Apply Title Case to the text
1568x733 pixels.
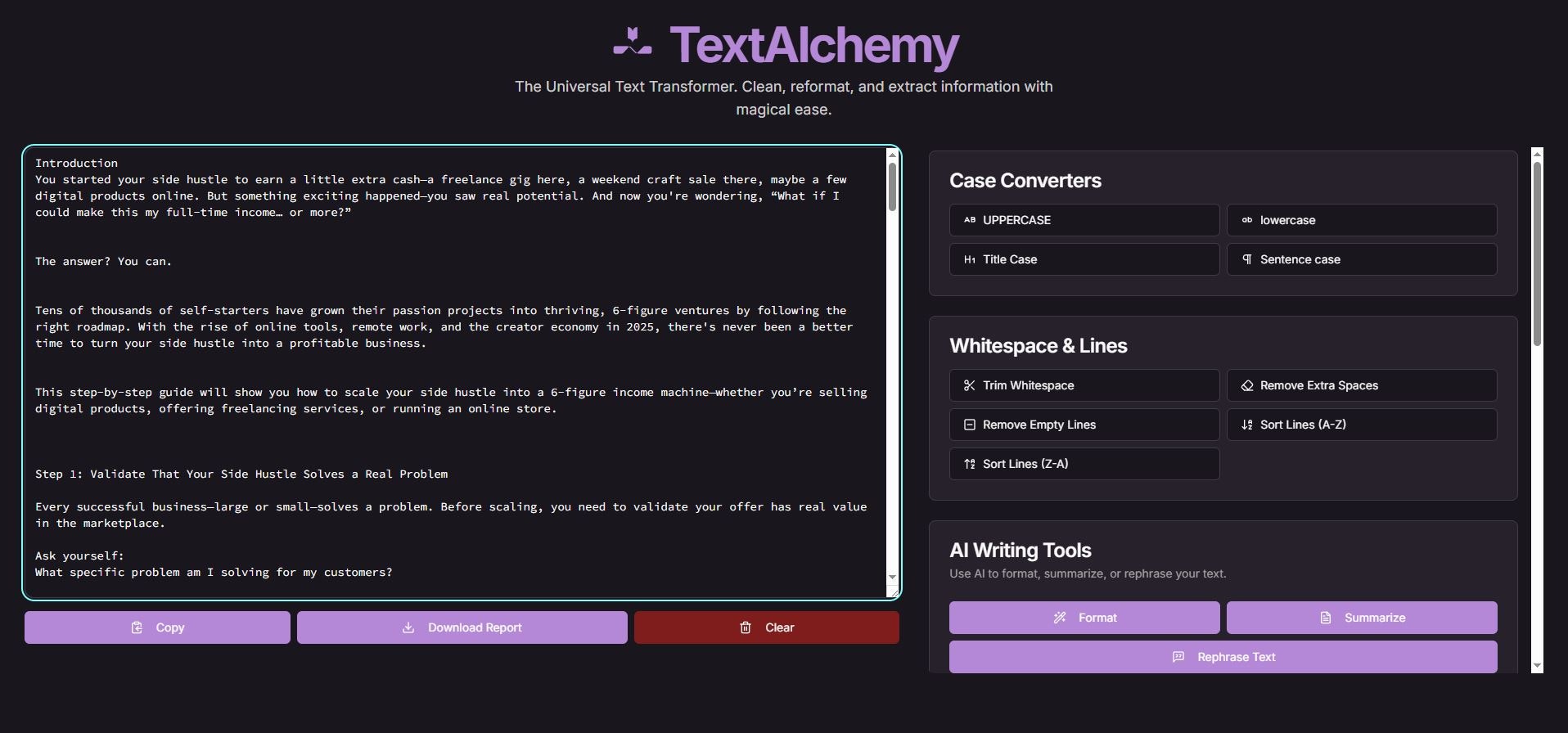1084,259
